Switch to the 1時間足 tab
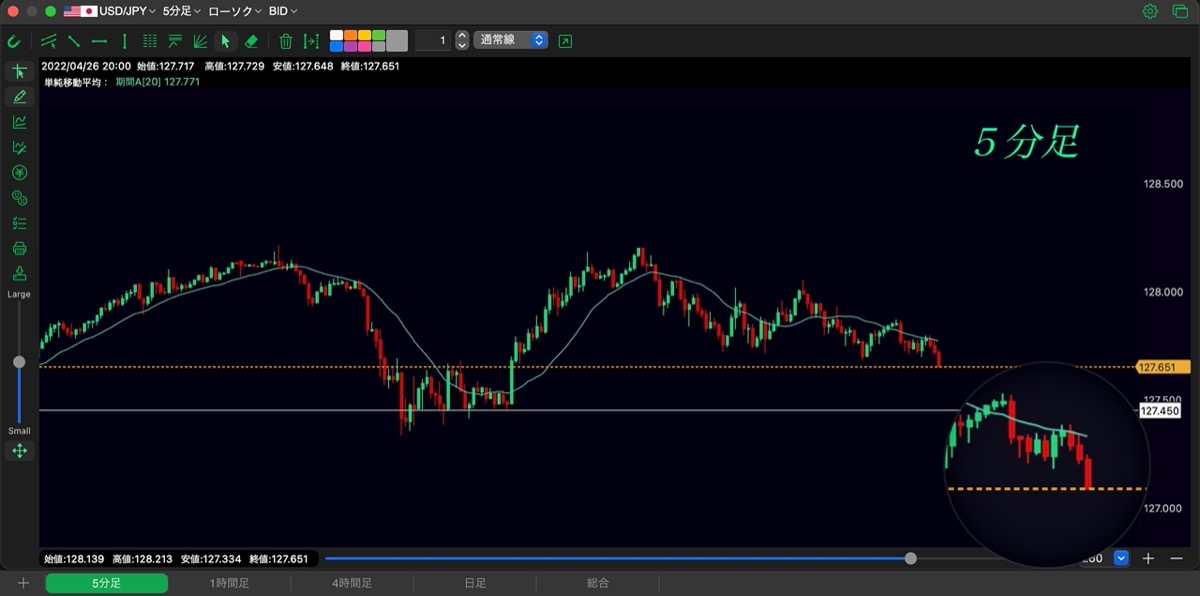The width and height of the screenshot is (1200, 596). (229, 583)
